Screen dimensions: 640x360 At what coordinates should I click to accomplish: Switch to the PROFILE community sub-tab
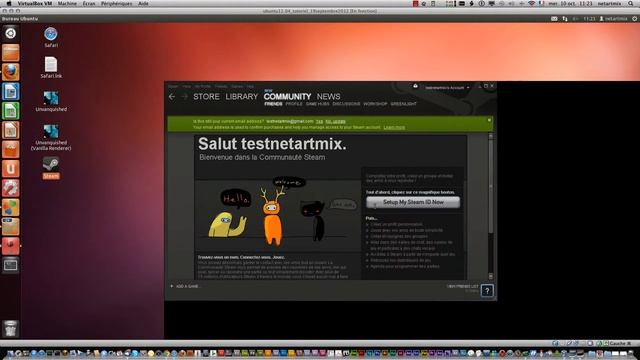(294, 104)
